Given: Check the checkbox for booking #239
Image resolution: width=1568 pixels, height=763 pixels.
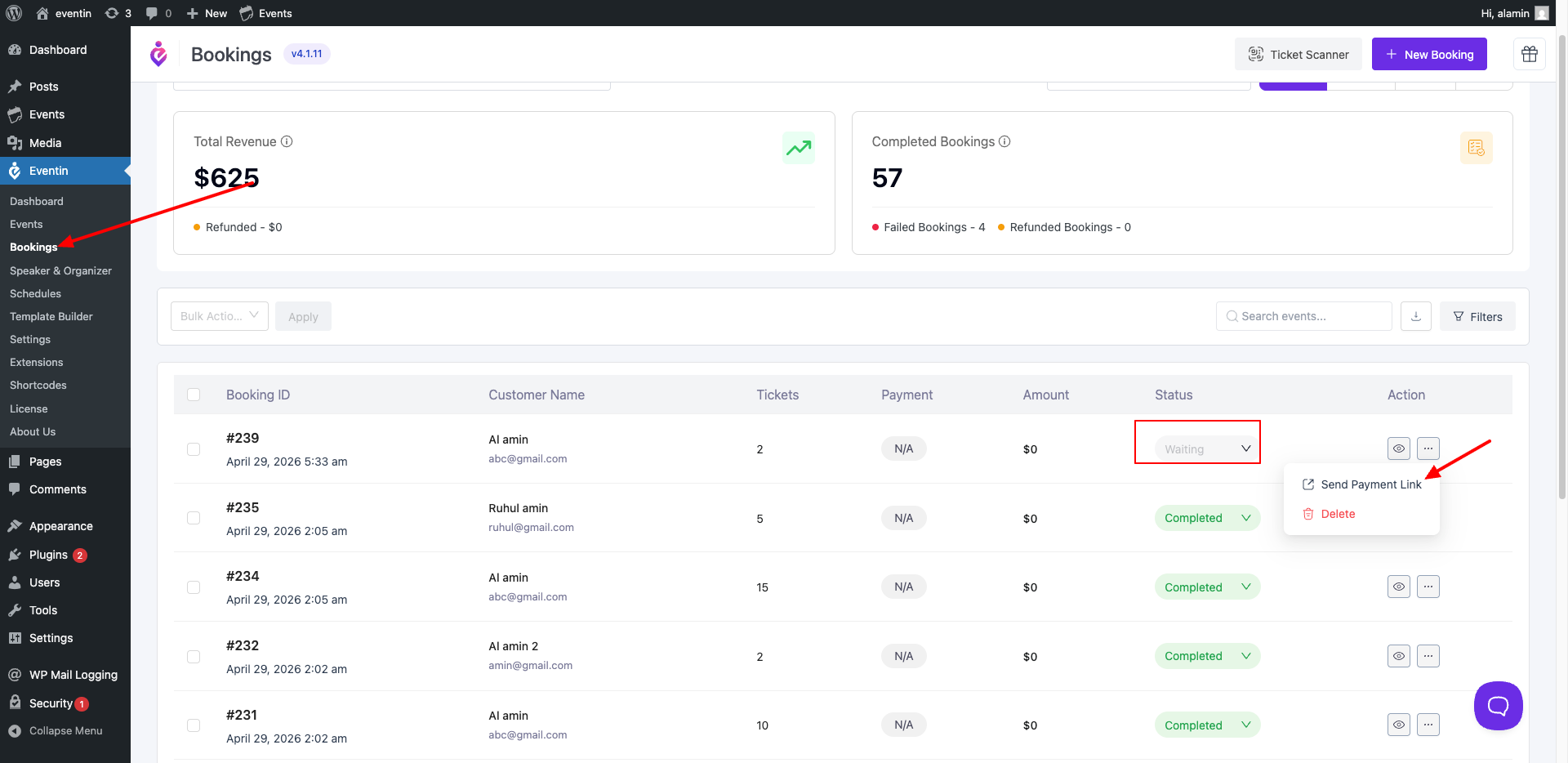Looking at the screenshot, I should [194, 449].
